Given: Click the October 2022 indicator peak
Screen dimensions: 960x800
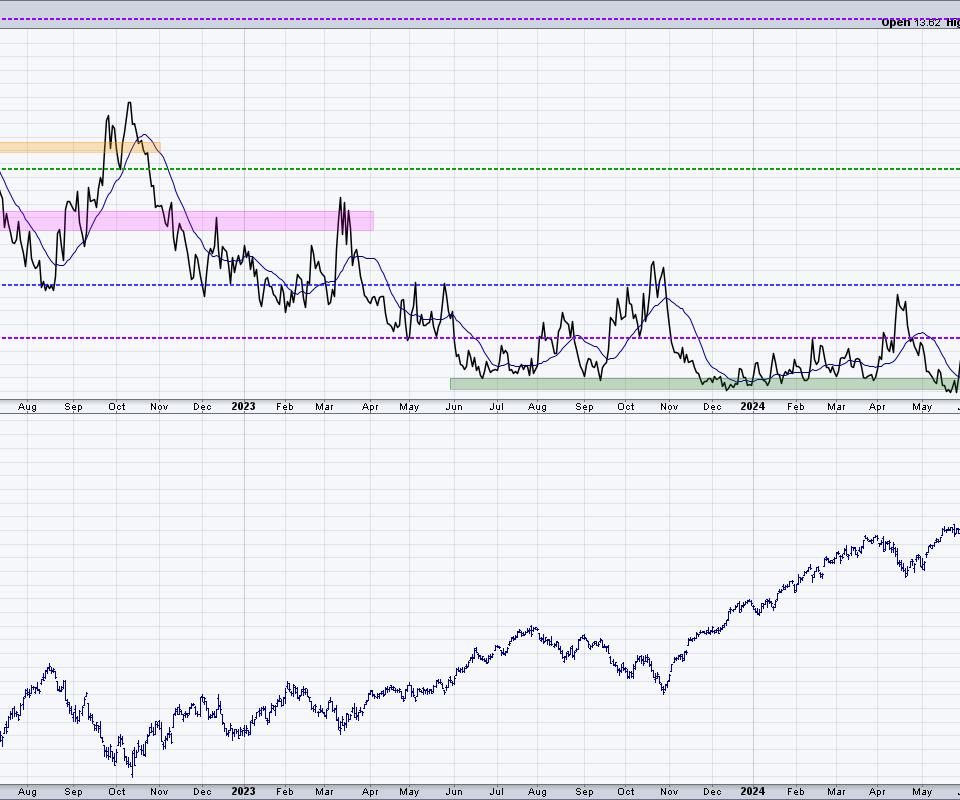Looking at the screenshot, I should coord(129,103).
